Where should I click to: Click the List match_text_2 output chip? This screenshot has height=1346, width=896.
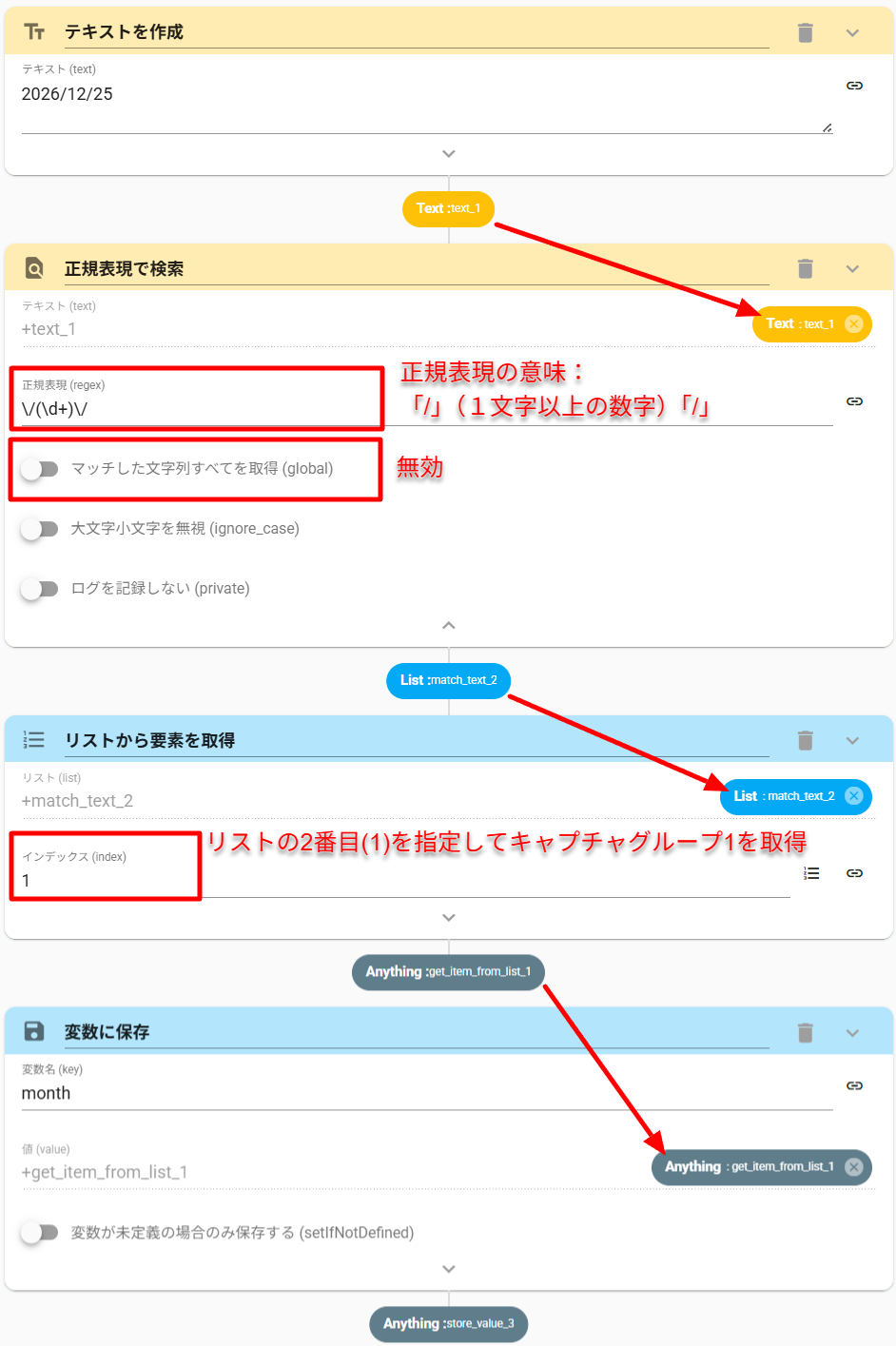coord(448,680)
